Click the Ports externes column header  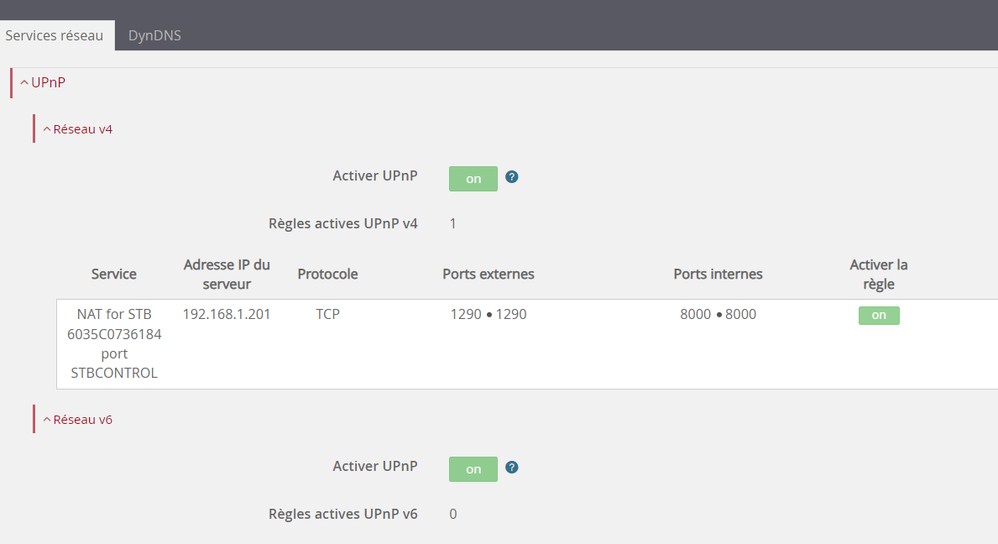(488, 274)
